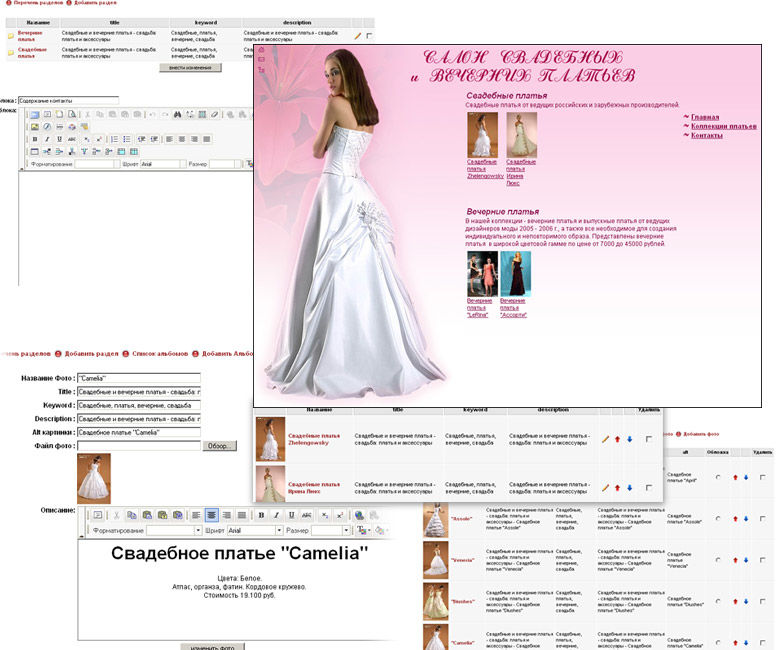Check the delete box for Ирина Люкс album

[650, 487]
